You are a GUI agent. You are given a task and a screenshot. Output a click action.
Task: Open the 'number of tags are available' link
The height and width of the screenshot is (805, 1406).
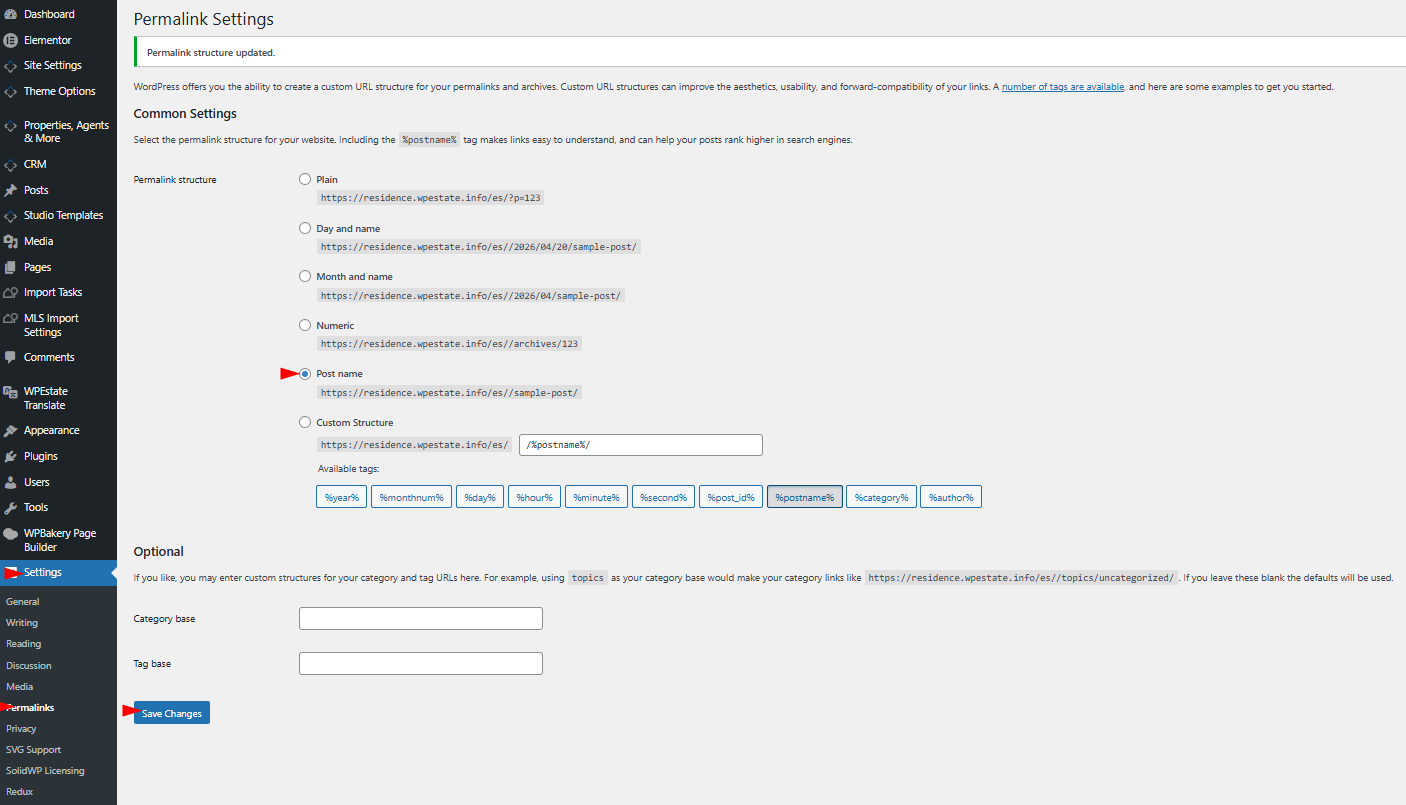click(x=1063, y=87)
